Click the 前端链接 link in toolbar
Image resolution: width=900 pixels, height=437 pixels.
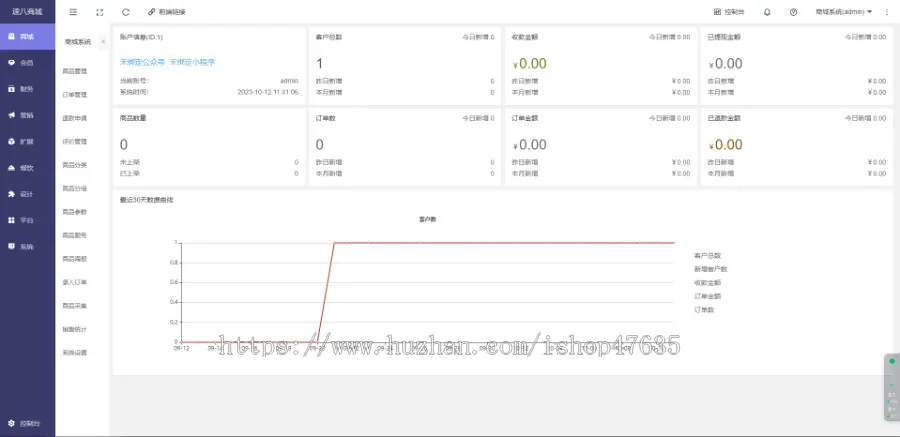coord(167,11)
